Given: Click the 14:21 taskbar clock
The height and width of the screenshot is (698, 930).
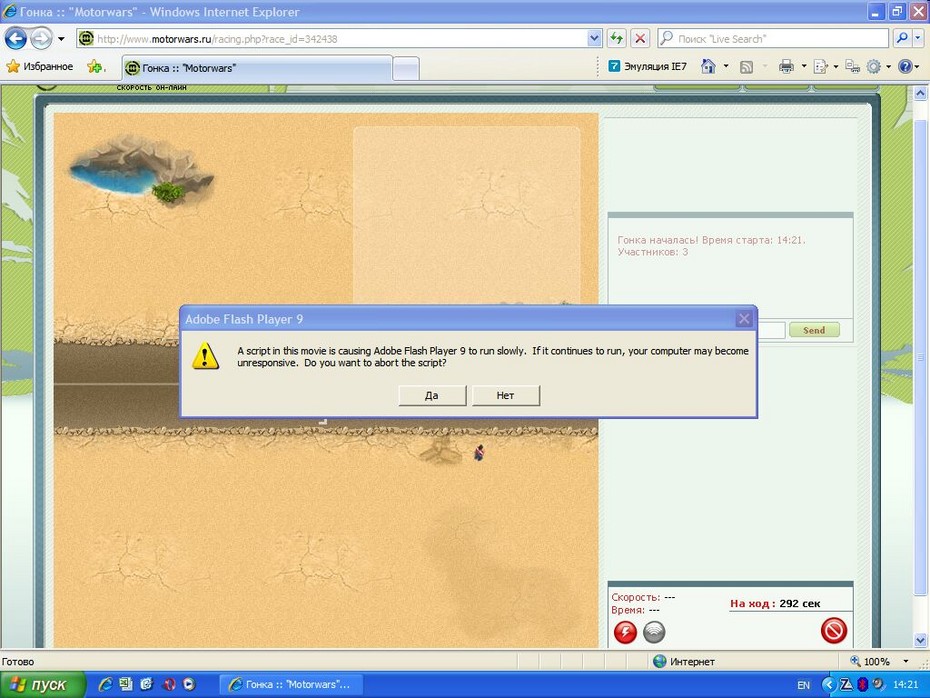Looking at the screenshot, I should pyautogui.click(x=906, y=684).
